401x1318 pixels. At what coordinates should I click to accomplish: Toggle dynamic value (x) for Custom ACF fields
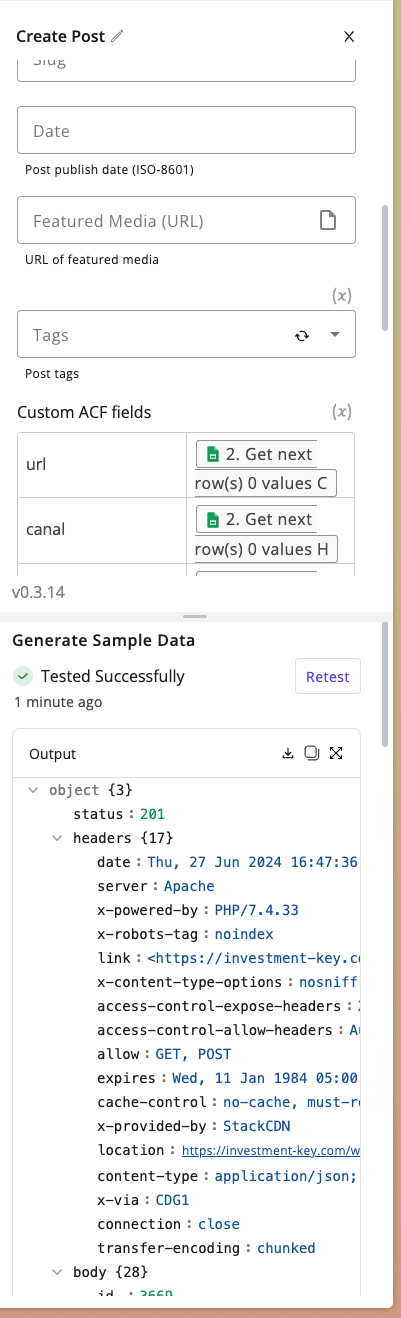(x=342, y=411)
